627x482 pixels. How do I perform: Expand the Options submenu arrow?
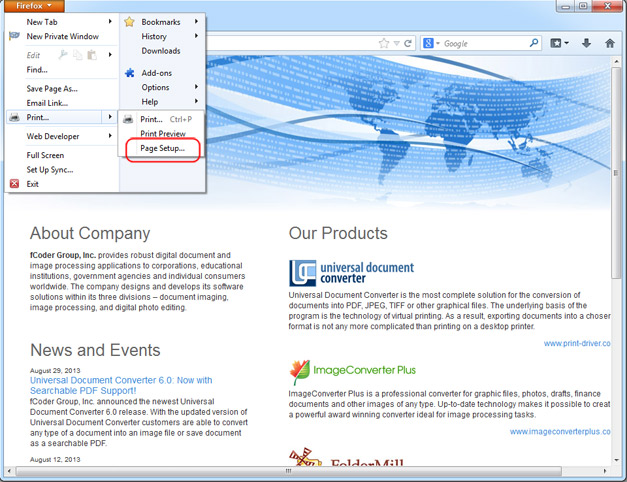(196, 87)
